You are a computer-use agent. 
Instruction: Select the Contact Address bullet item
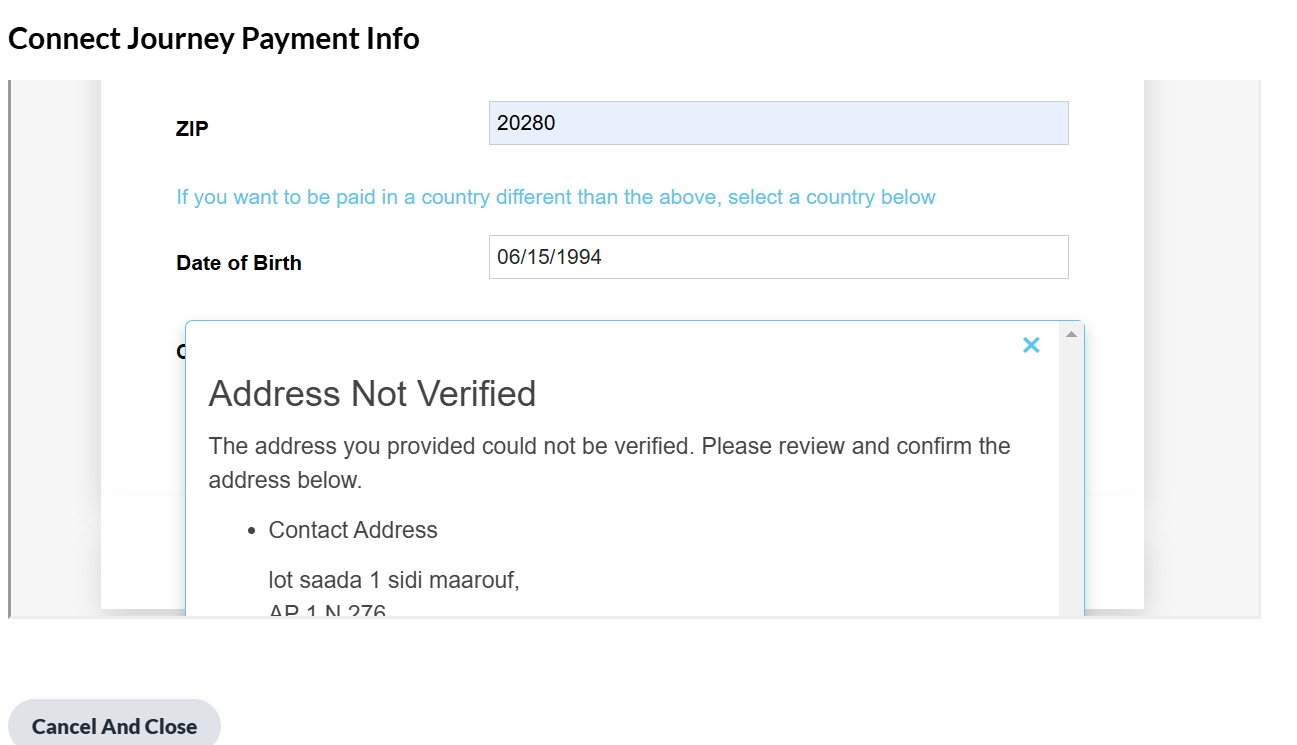pyautogui.click(x=353, y=530)
